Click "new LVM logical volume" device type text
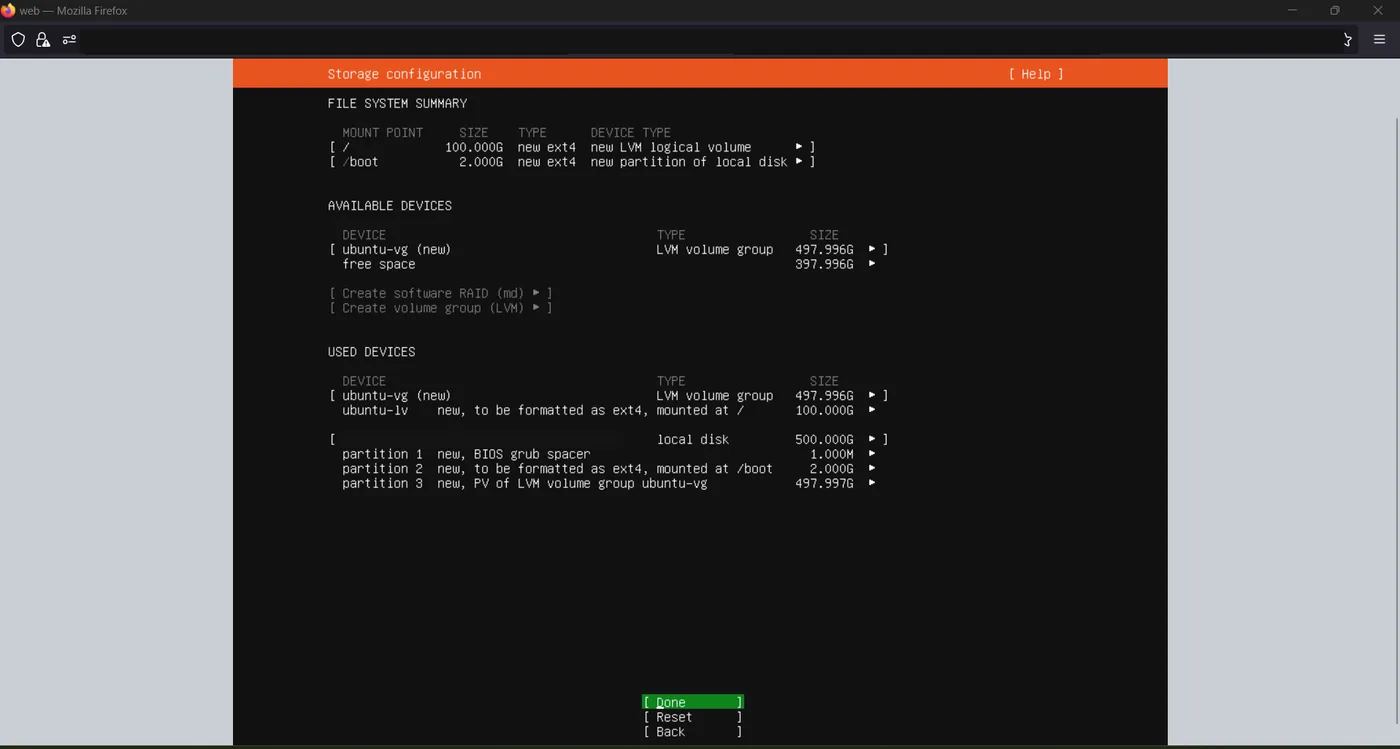 pos(671,147)
